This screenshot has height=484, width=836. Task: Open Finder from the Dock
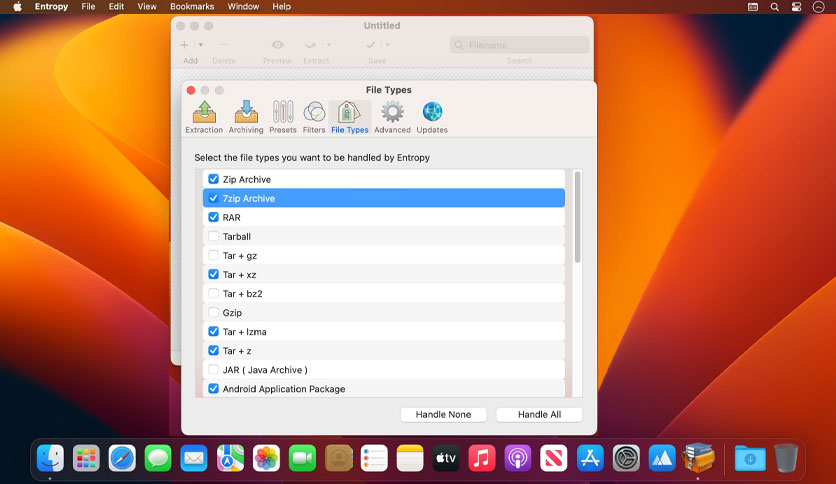[x=50, y=458]
